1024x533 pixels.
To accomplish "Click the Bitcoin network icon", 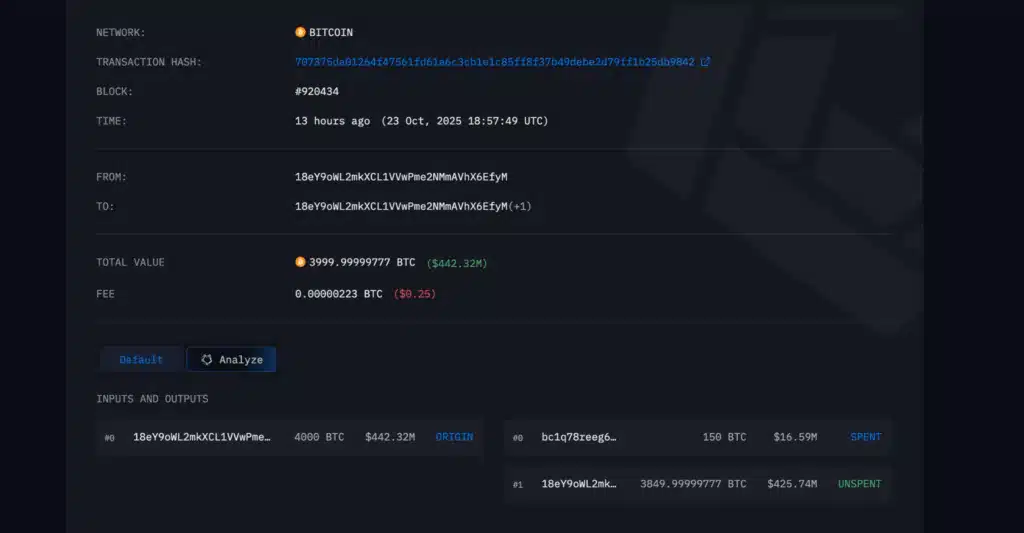I will [300, 32].
